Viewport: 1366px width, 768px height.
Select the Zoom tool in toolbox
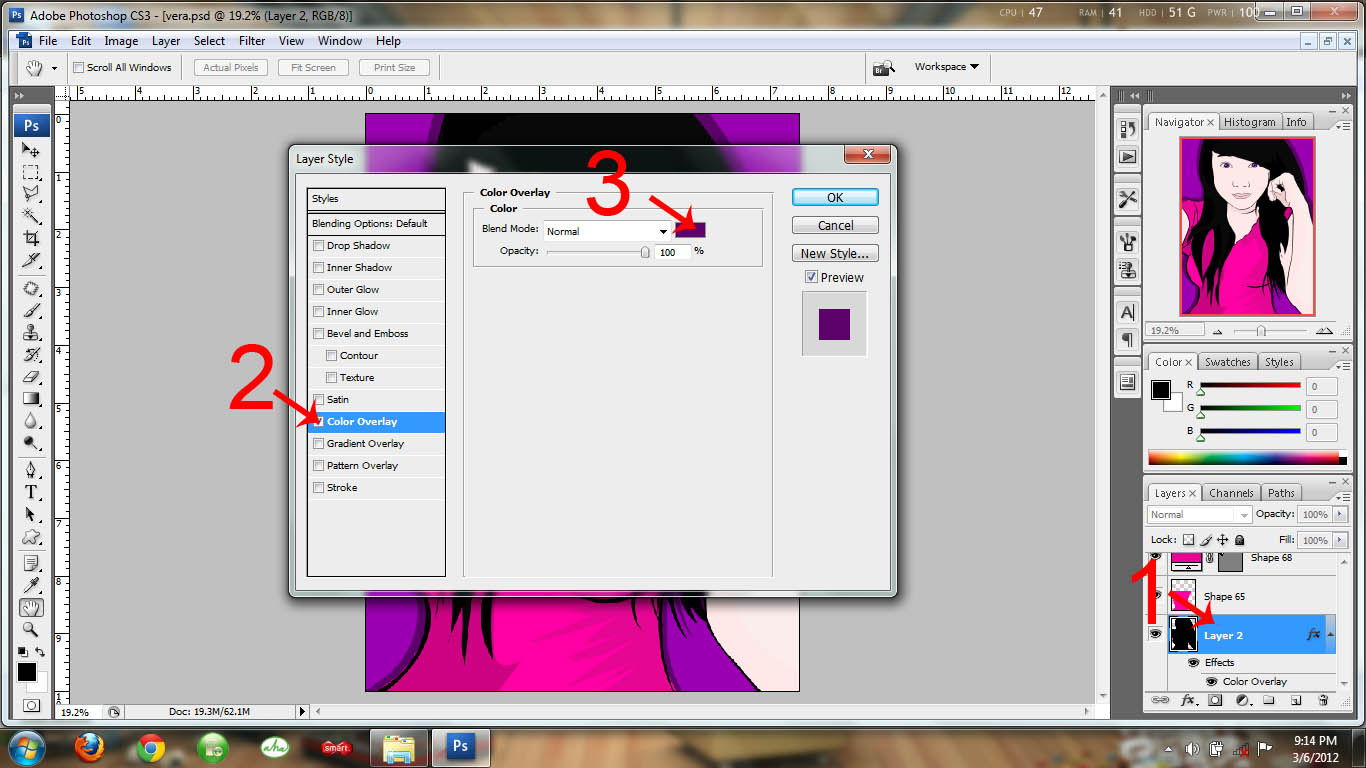coord(31,629)
